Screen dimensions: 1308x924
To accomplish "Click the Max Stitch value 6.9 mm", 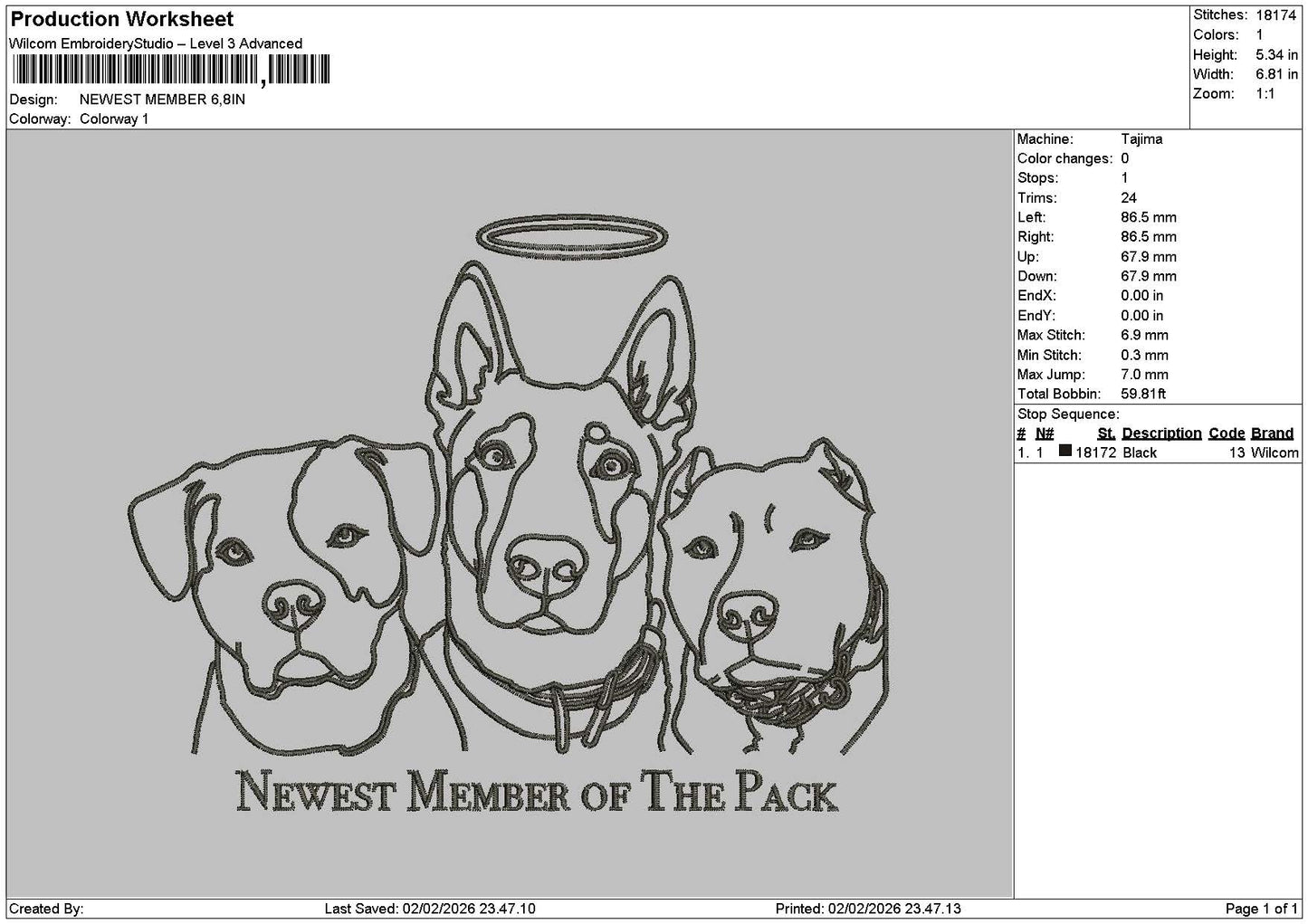I will (x=1145, y=335).
